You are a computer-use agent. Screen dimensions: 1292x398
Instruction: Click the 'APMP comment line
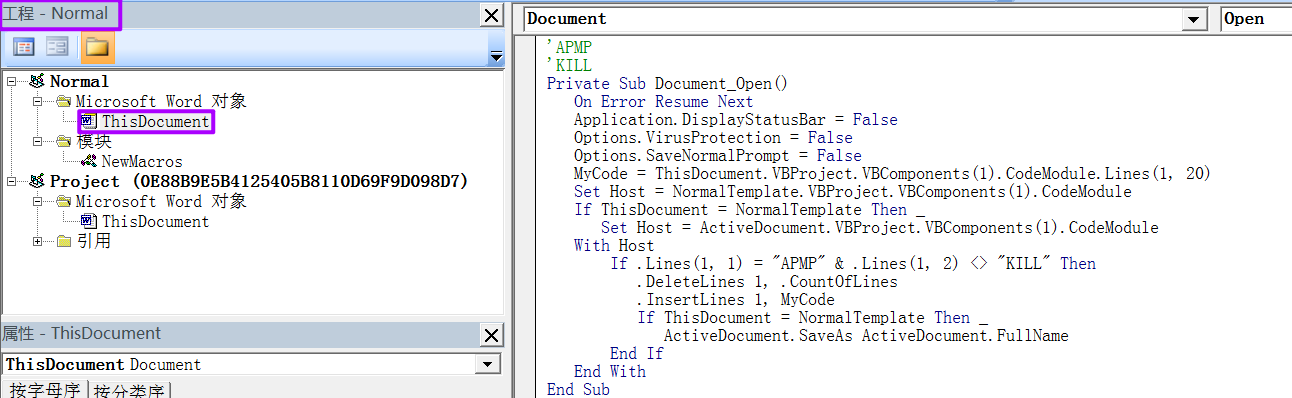[x=569, y=48]
